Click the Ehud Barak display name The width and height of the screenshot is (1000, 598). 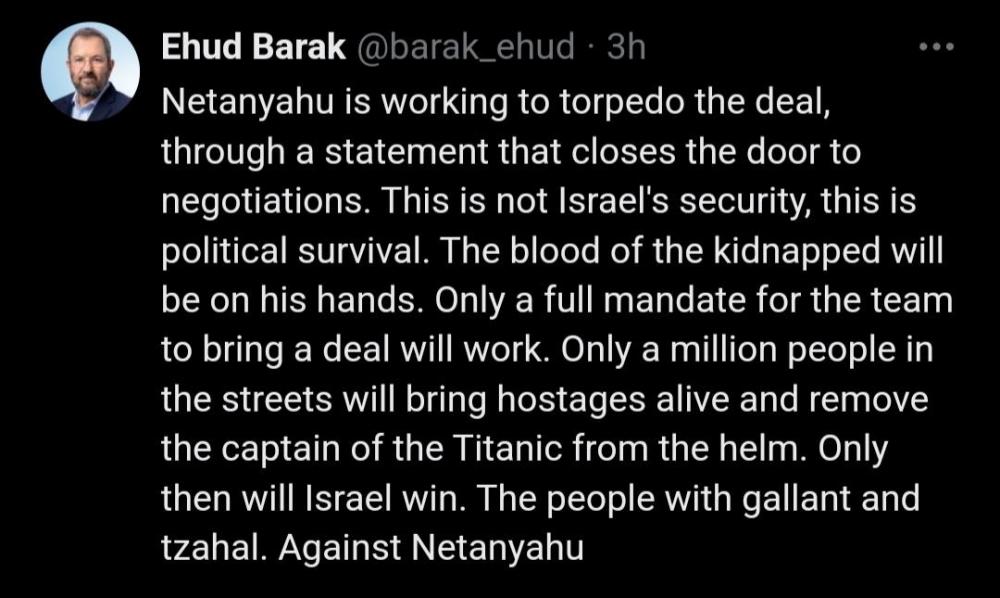[x=253, y=47]
